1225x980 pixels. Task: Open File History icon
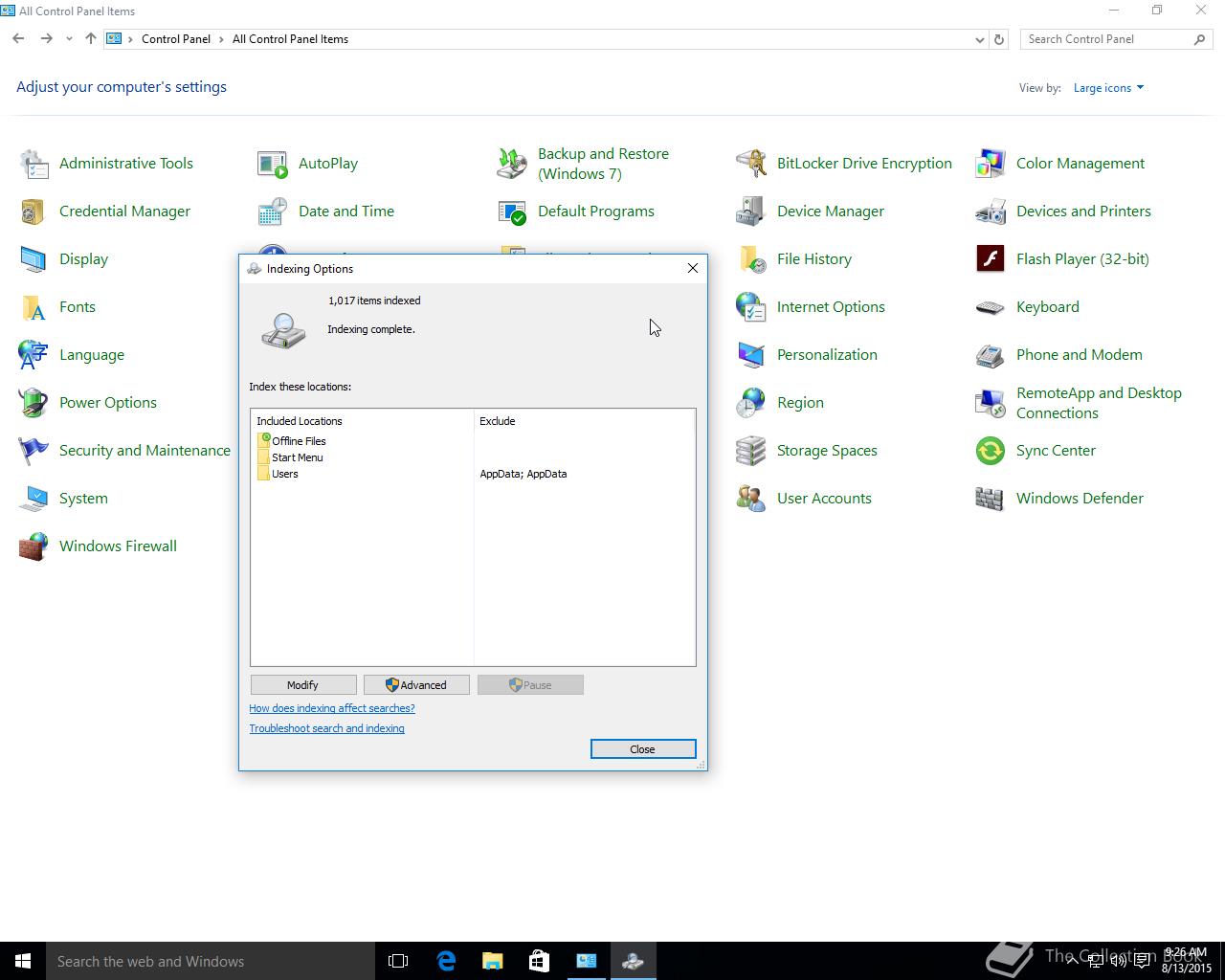tap(751, 259)
